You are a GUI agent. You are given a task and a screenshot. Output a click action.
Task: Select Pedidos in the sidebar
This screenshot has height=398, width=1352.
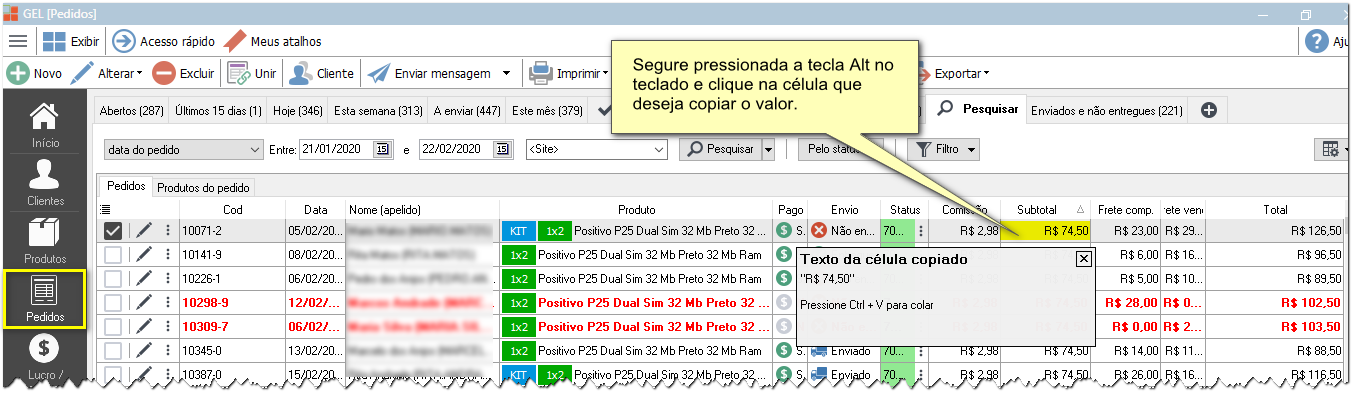(44, 298)
